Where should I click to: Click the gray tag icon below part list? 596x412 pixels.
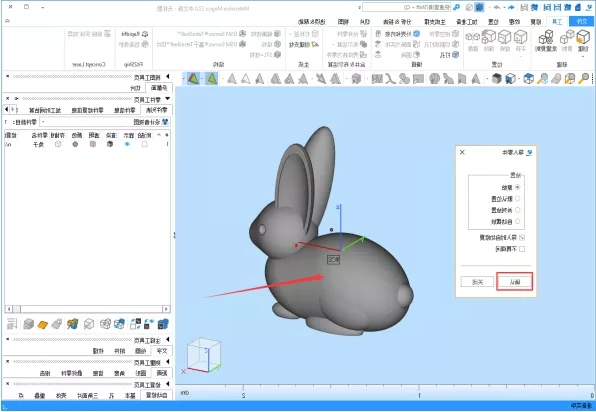click(x=57, y=324)
